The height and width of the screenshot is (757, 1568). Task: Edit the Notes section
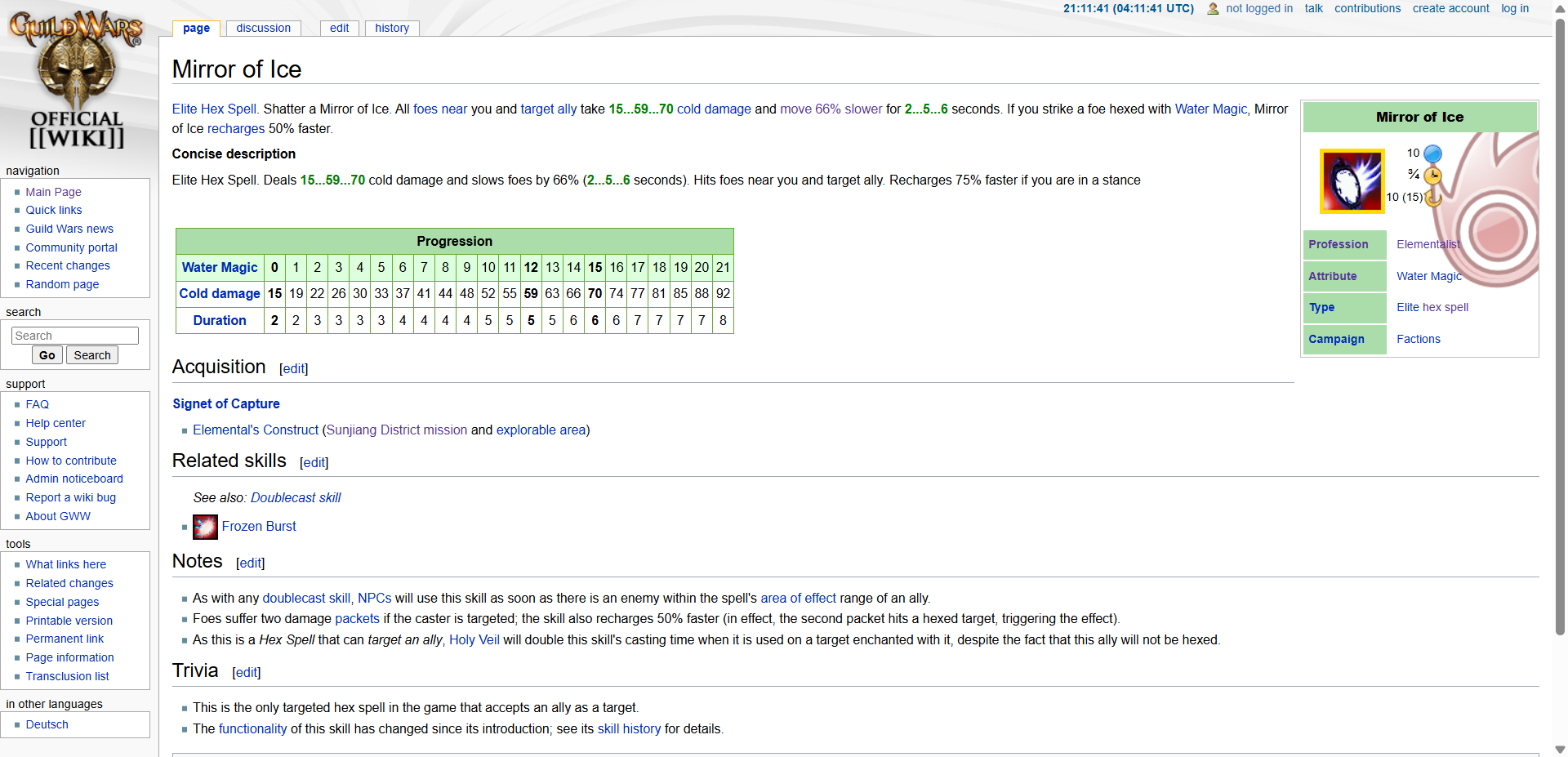251,563
